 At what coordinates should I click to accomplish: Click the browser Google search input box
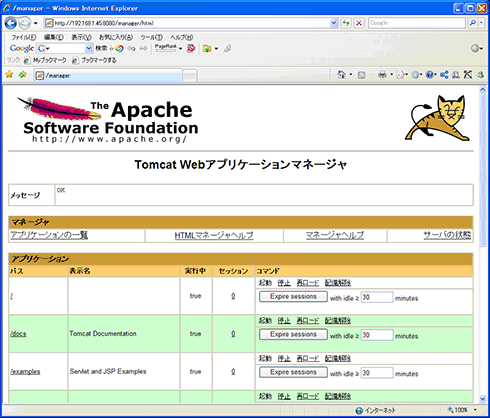[x=417, y=23]
